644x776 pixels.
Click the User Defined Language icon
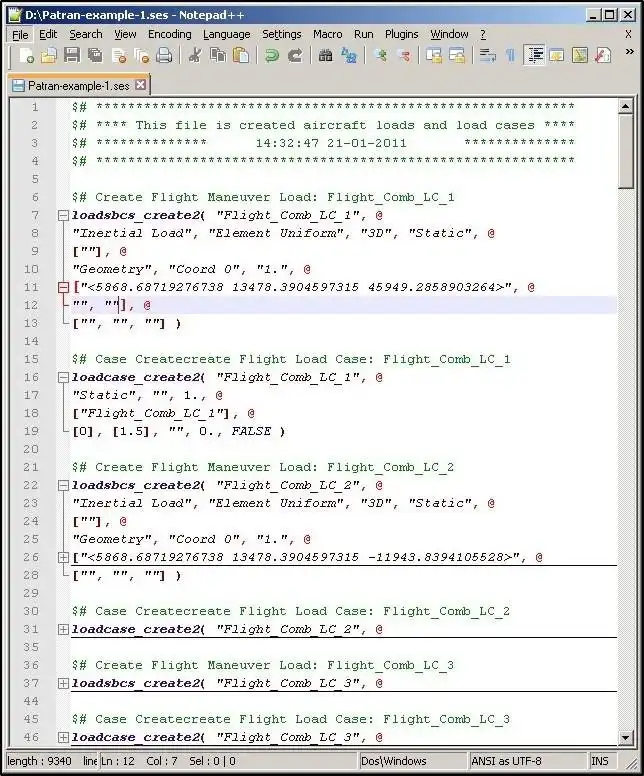[556, 55]
